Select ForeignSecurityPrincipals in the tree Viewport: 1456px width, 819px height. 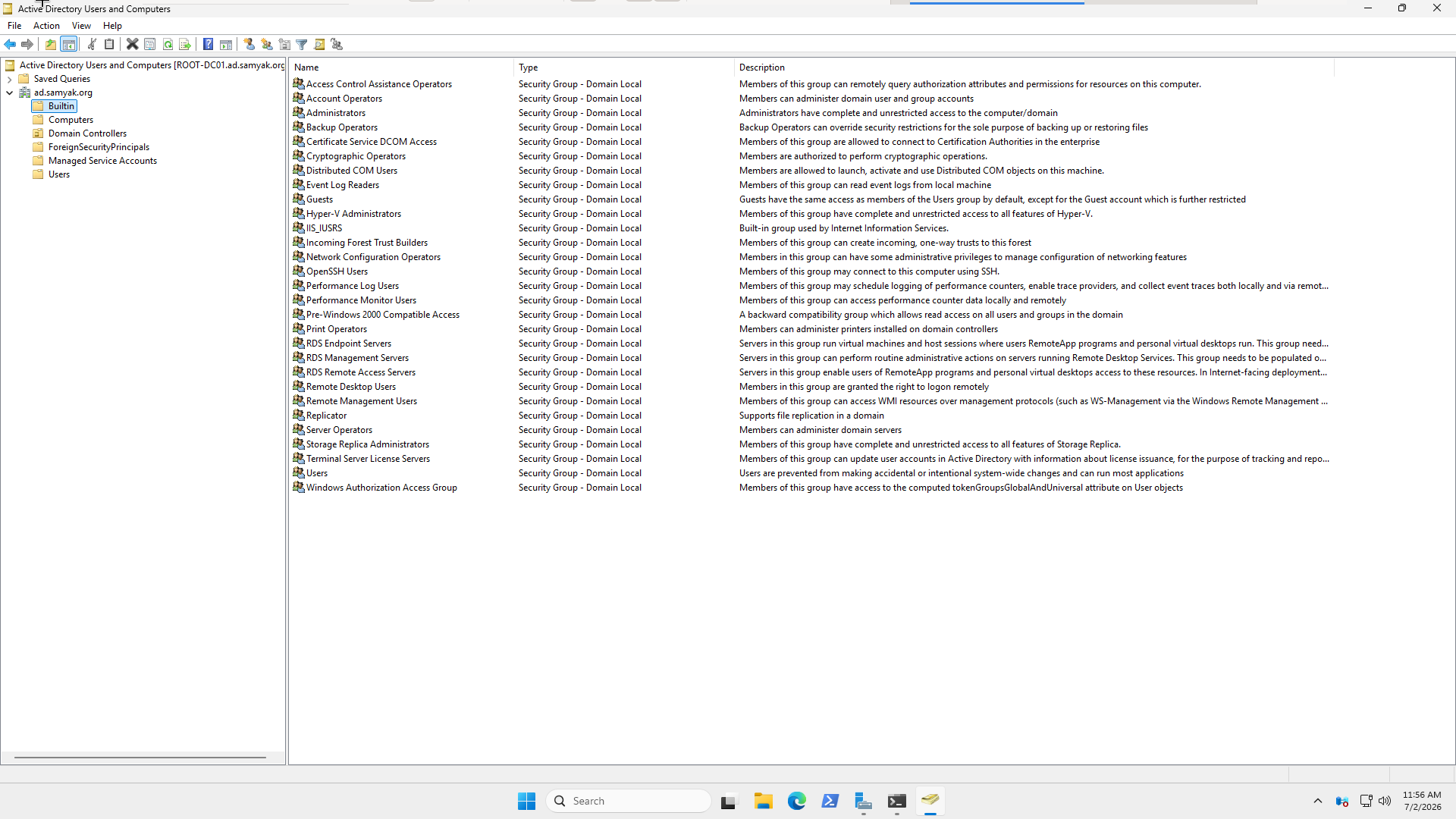(x=99, y=147)
